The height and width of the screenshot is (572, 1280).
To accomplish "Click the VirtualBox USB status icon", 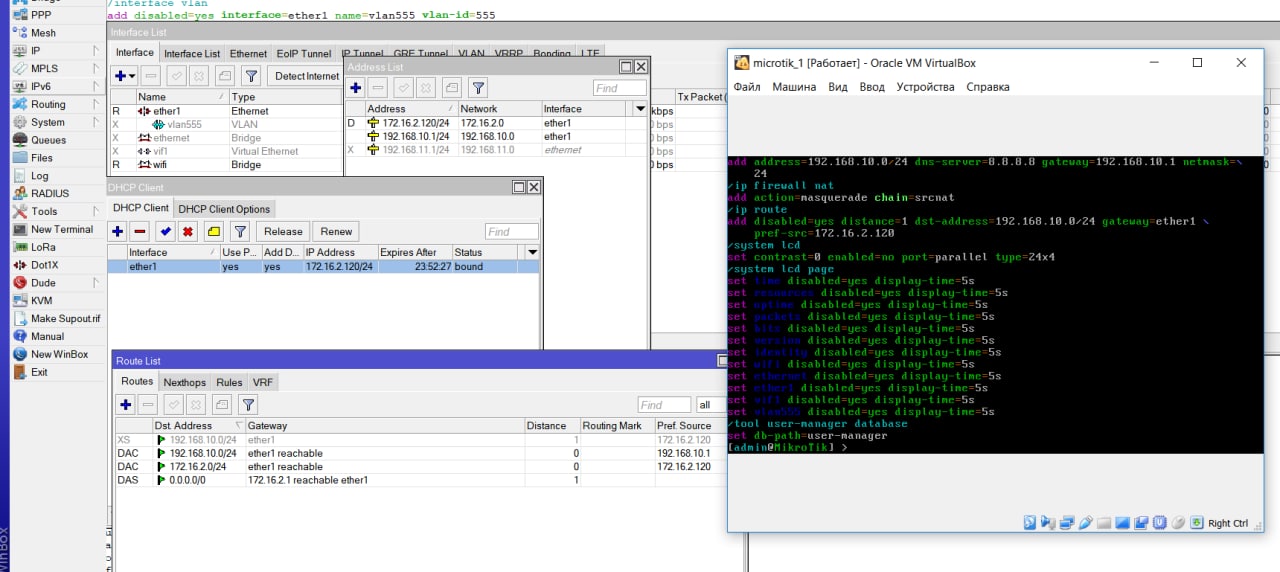I will coord(1085,523).
